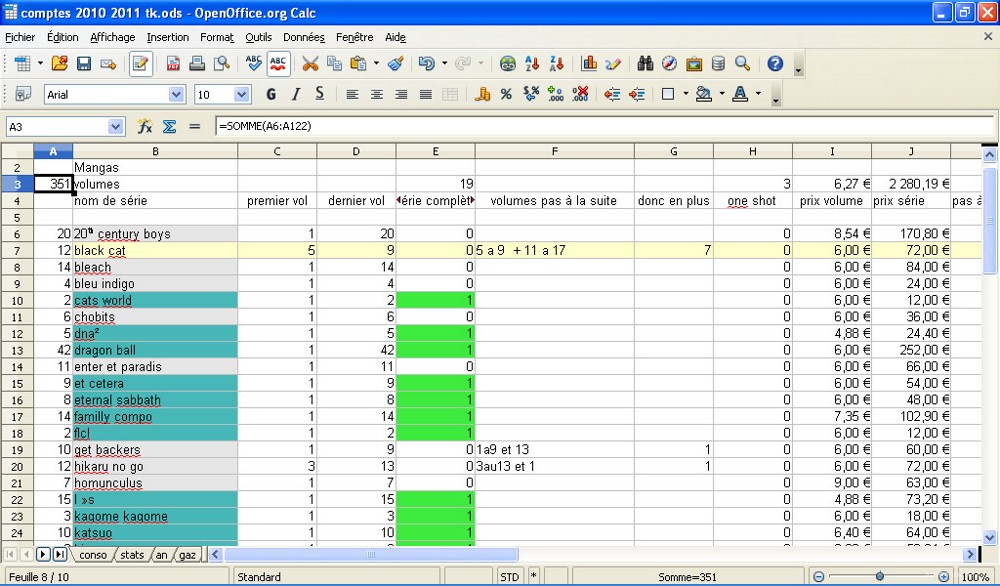Screen dimensions: 1000x586
Task: Toggle Underline formatting (S)
Action: [320, 94]
